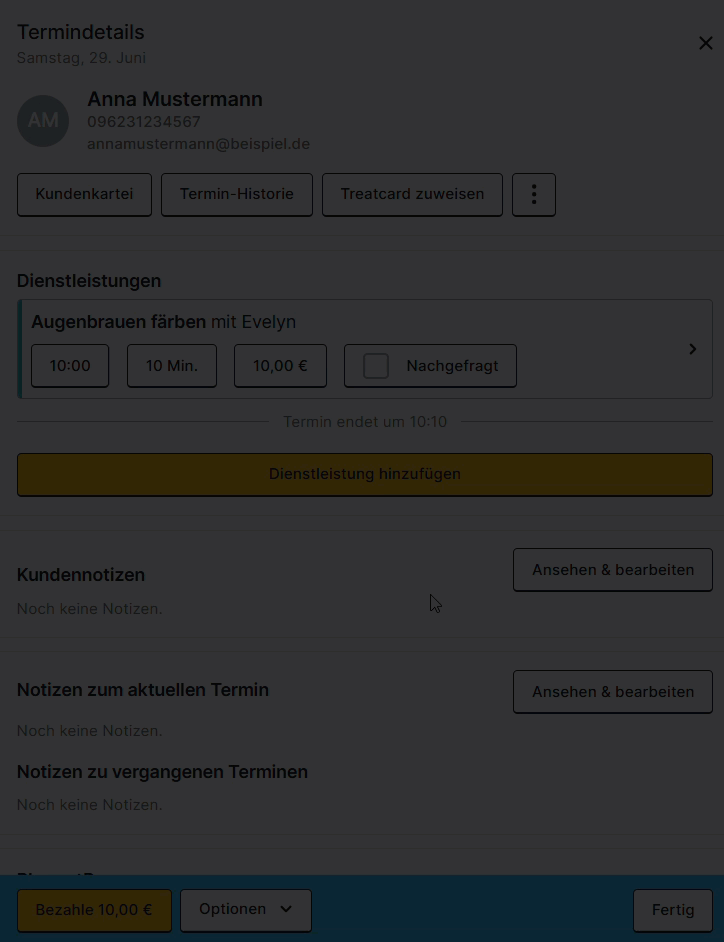This screenshot has height=942, width=724.
Task: Add a service via Dienstleistung hinzufügen
Action: [365, 475]
